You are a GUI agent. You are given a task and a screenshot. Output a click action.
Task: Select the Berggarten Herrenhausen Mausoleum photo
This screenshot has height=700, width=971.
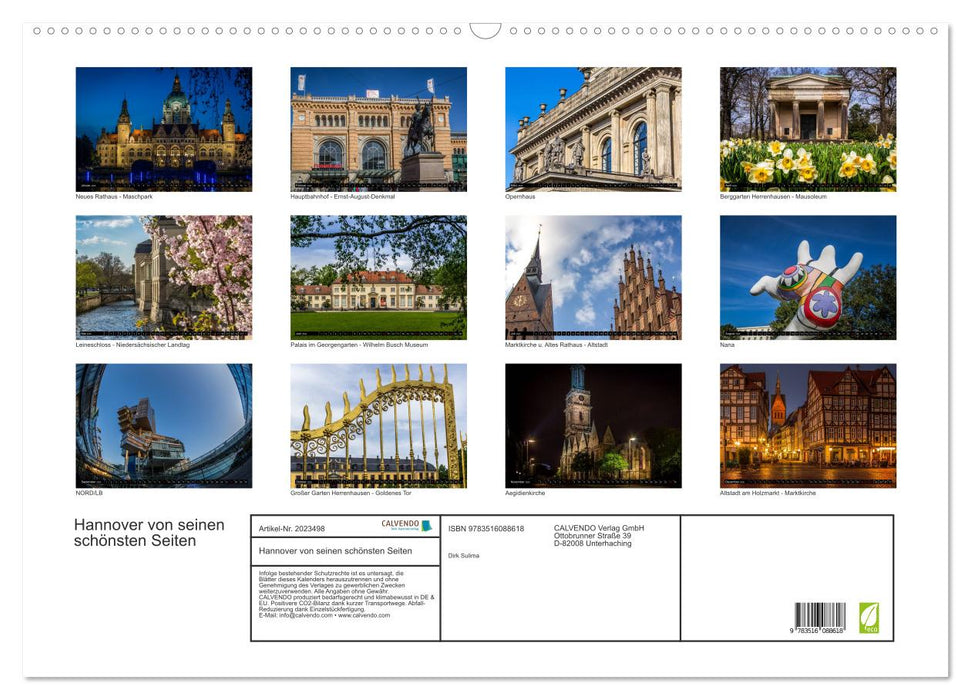point(808,129)
